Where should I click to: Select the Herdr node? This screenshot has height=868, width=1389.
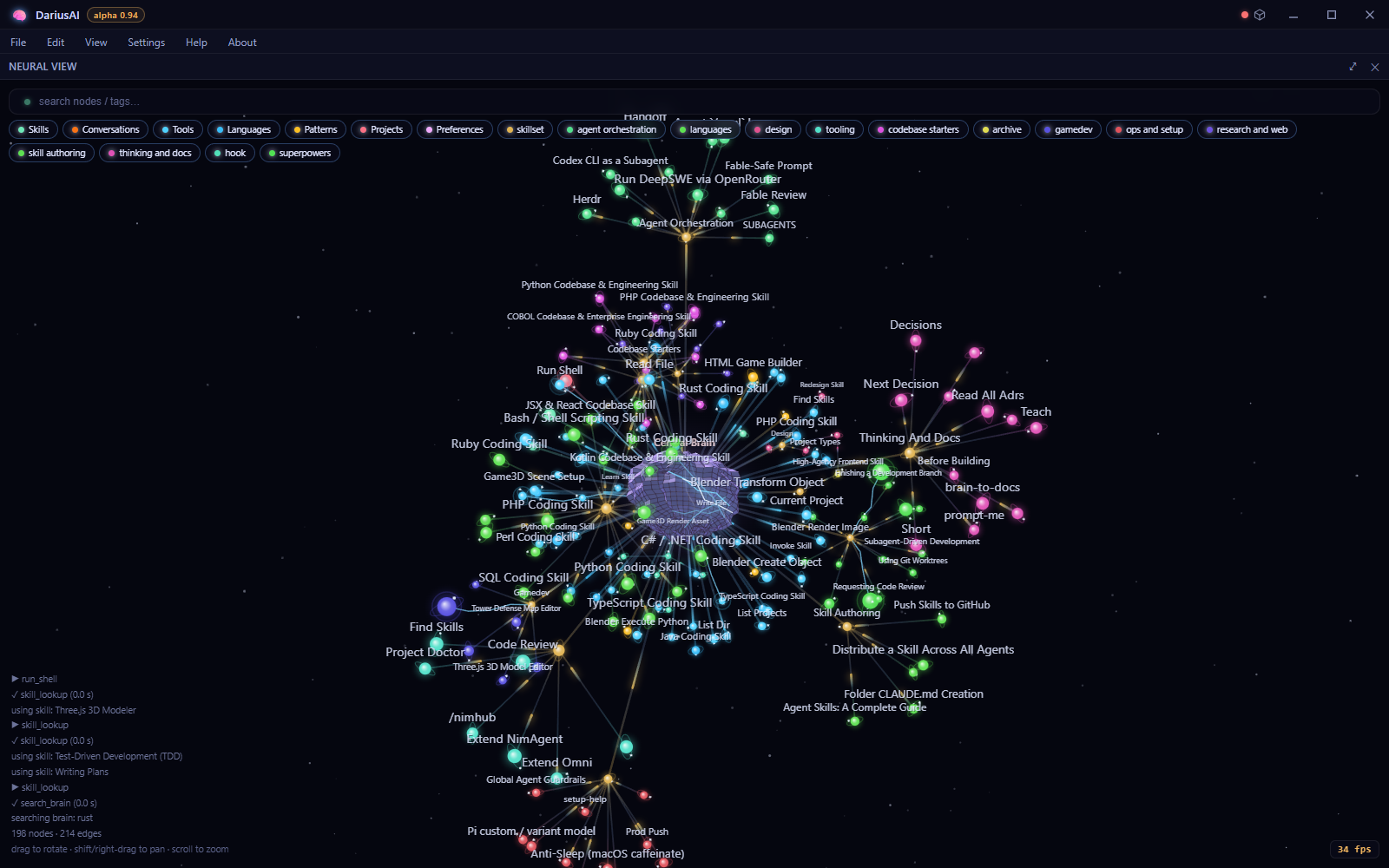pos(587,214)
